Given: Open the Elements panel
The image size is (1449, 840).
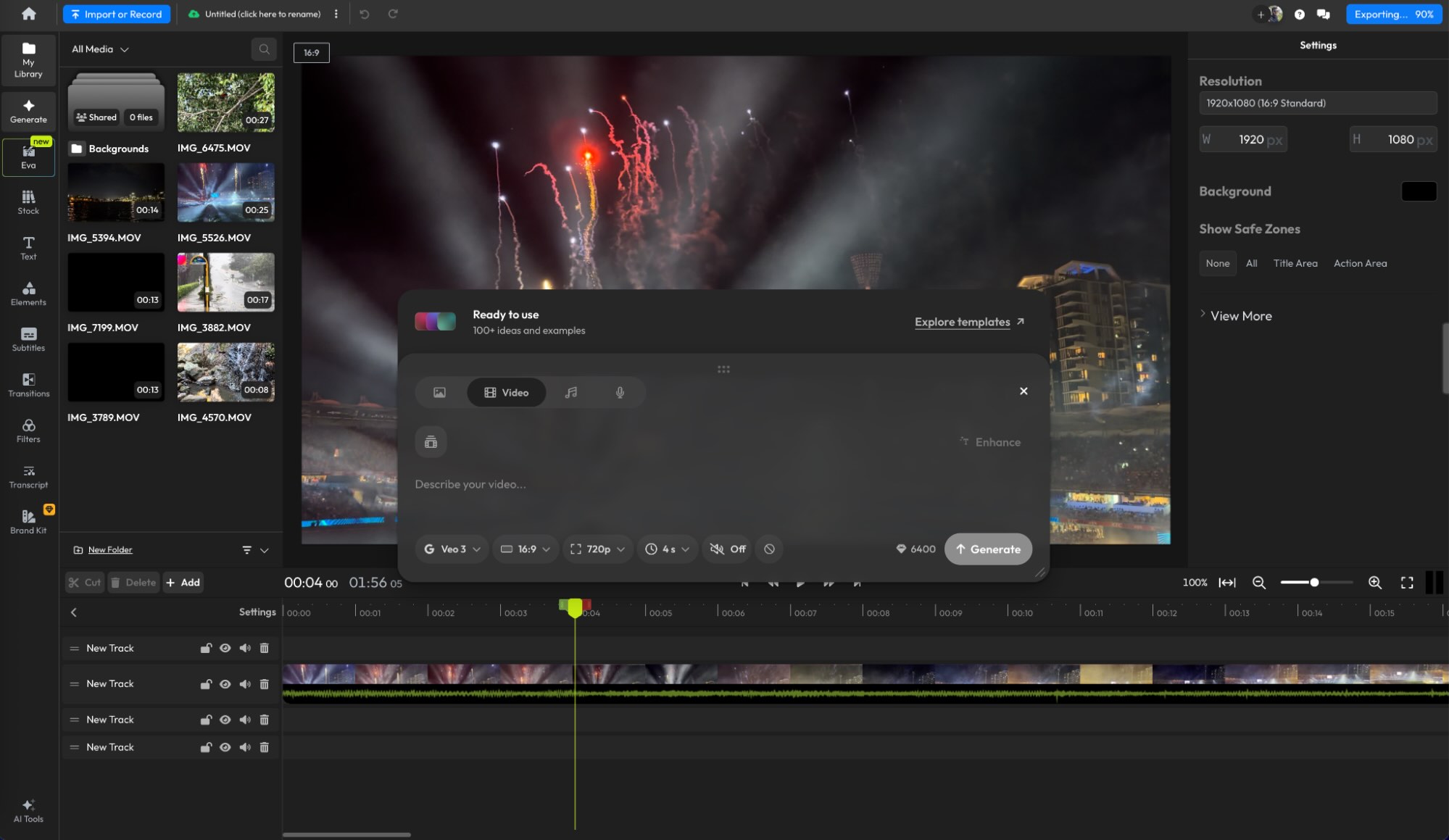Looking at the screenshot, I should [28, 294].
